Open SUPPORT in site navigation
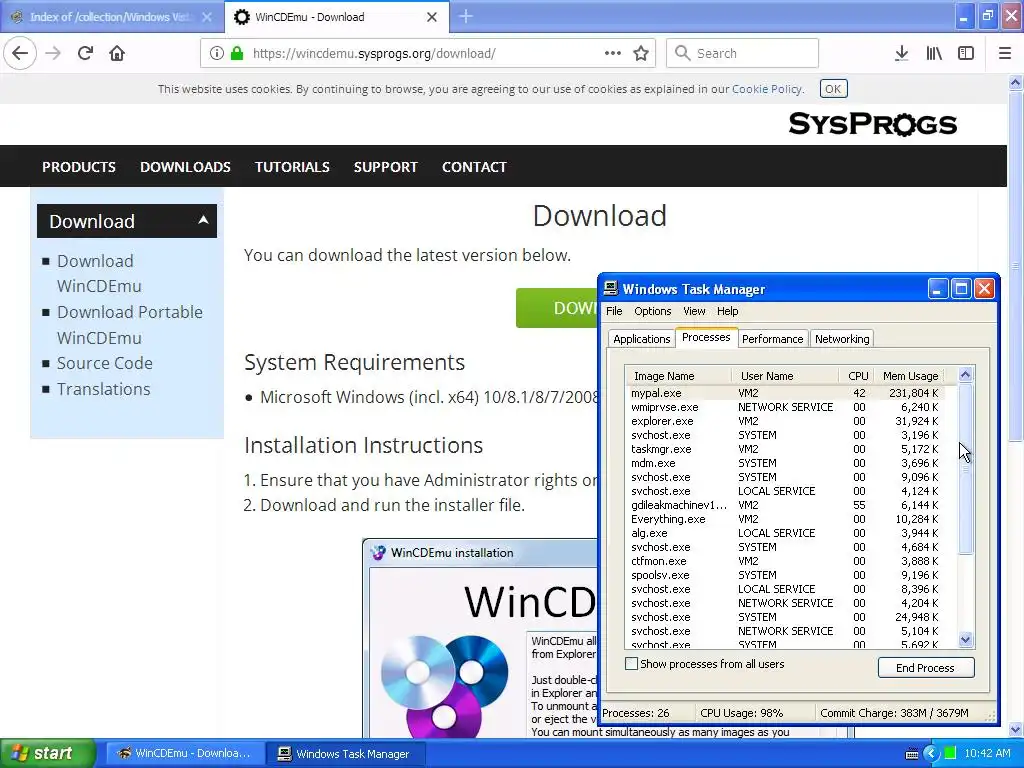The image size is (1024, 768). (x=385, y=167)
